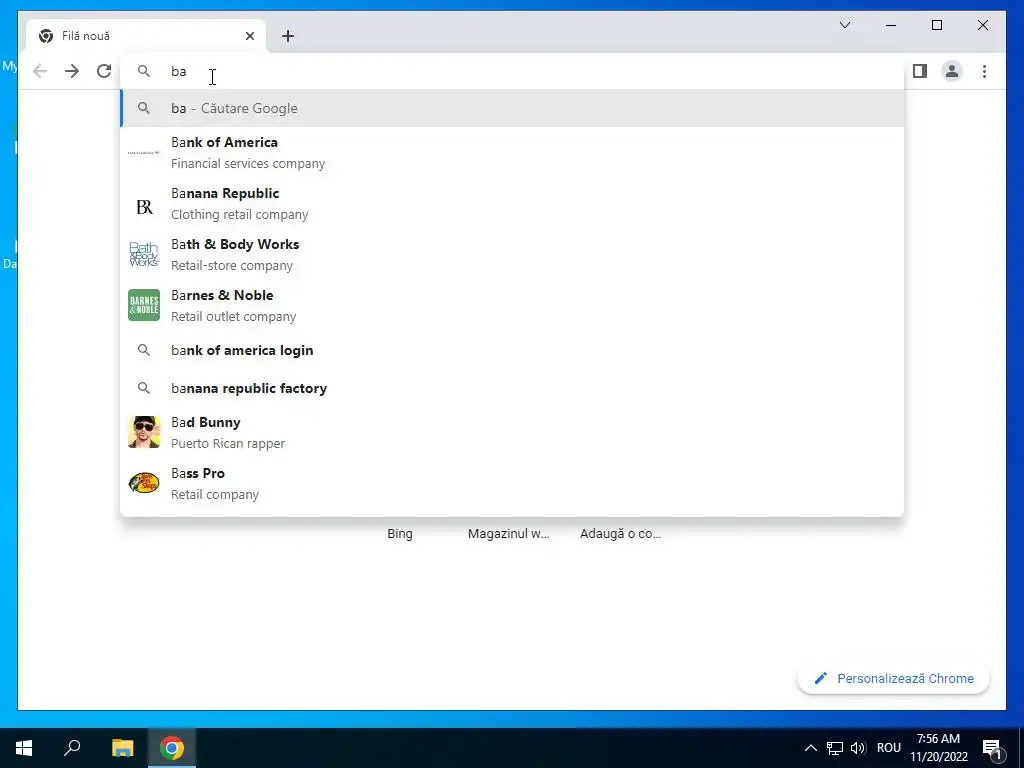1024x768 pixels.
Task: Click the search icon beside banana republic factory
Action: 144,388
